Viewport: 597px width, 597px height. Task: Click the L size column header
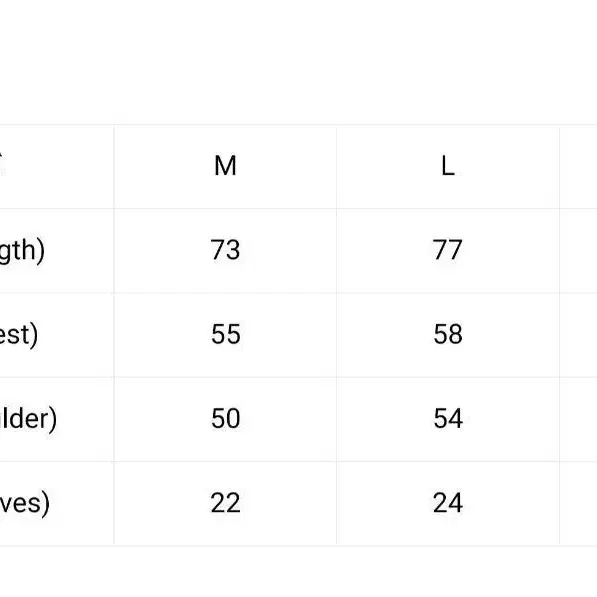[x=448, y=166]
